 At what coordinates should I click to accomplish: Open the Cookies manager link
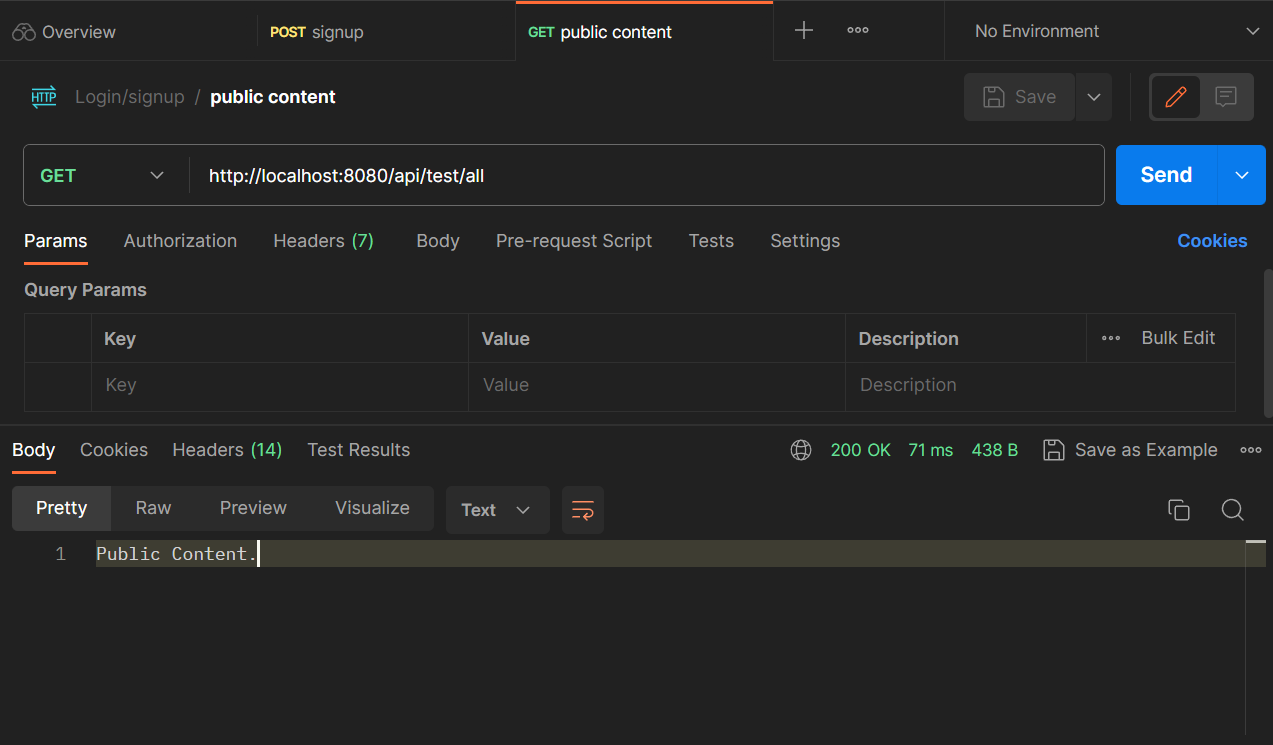1211,241
